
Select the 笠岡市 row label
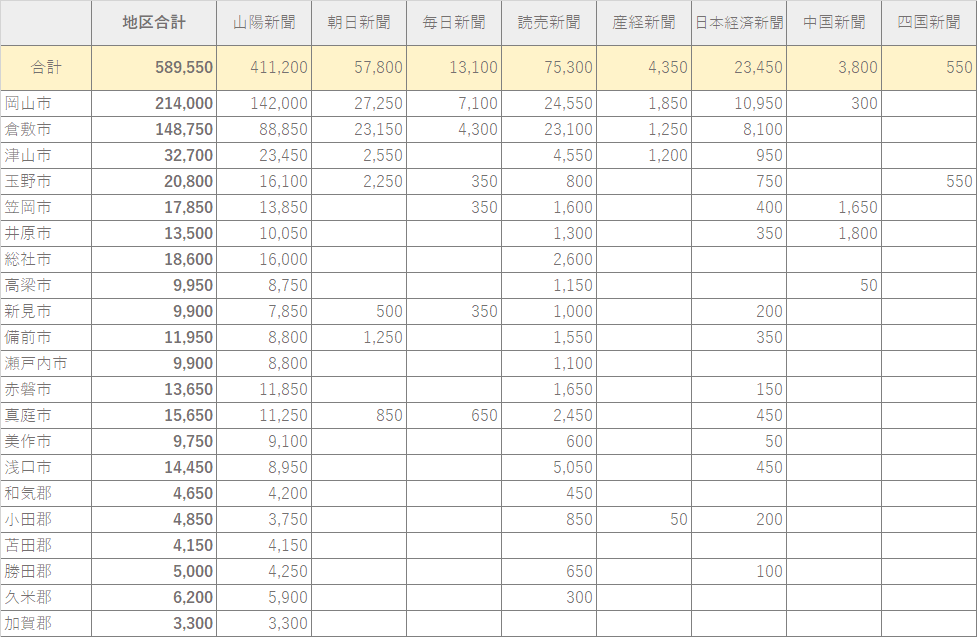[x=46, y=208]
